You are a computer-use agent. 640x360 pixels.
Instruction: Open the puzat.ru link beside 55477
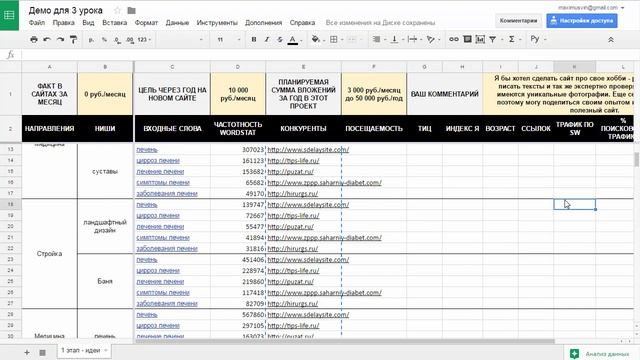(x=291, y=227)
